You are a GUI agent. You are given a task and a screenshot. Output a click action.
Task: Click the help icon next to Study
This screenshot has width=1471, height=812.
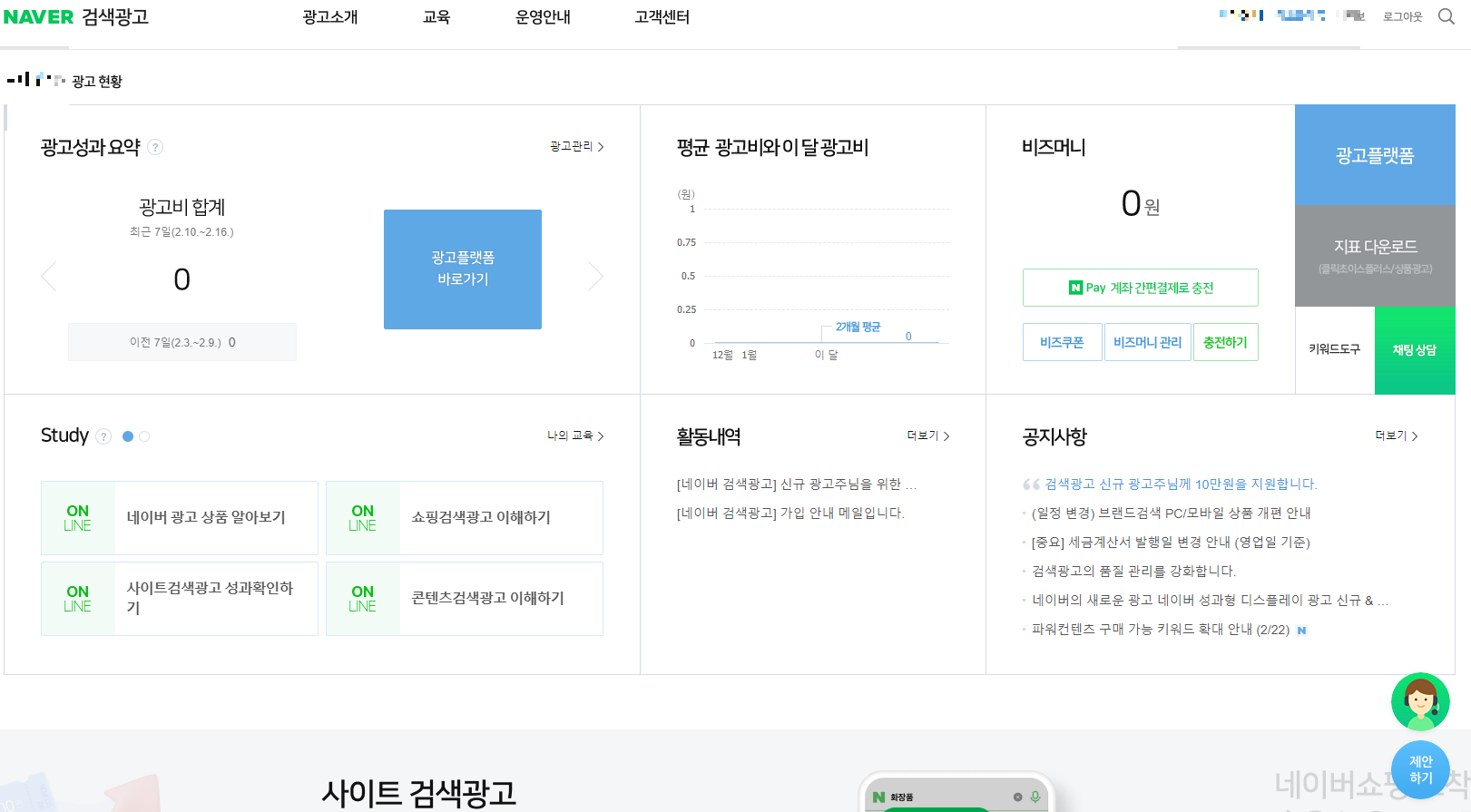pyautogui.click(x=103, y=436)
